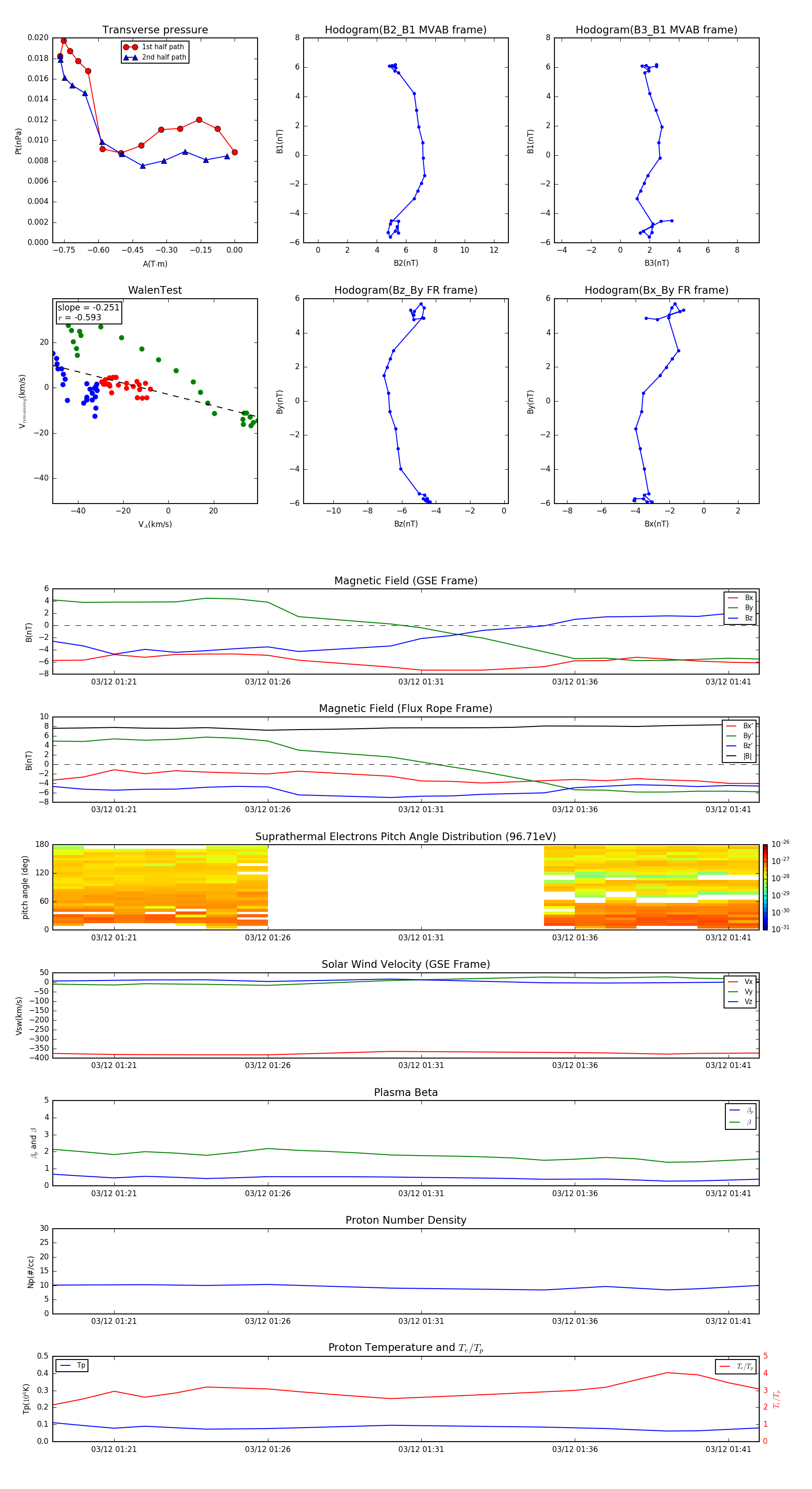This screenshot has height=1489, width=812.
Task: Click the red 'Te/Tp' right axis label
Action: (777, 1399)
